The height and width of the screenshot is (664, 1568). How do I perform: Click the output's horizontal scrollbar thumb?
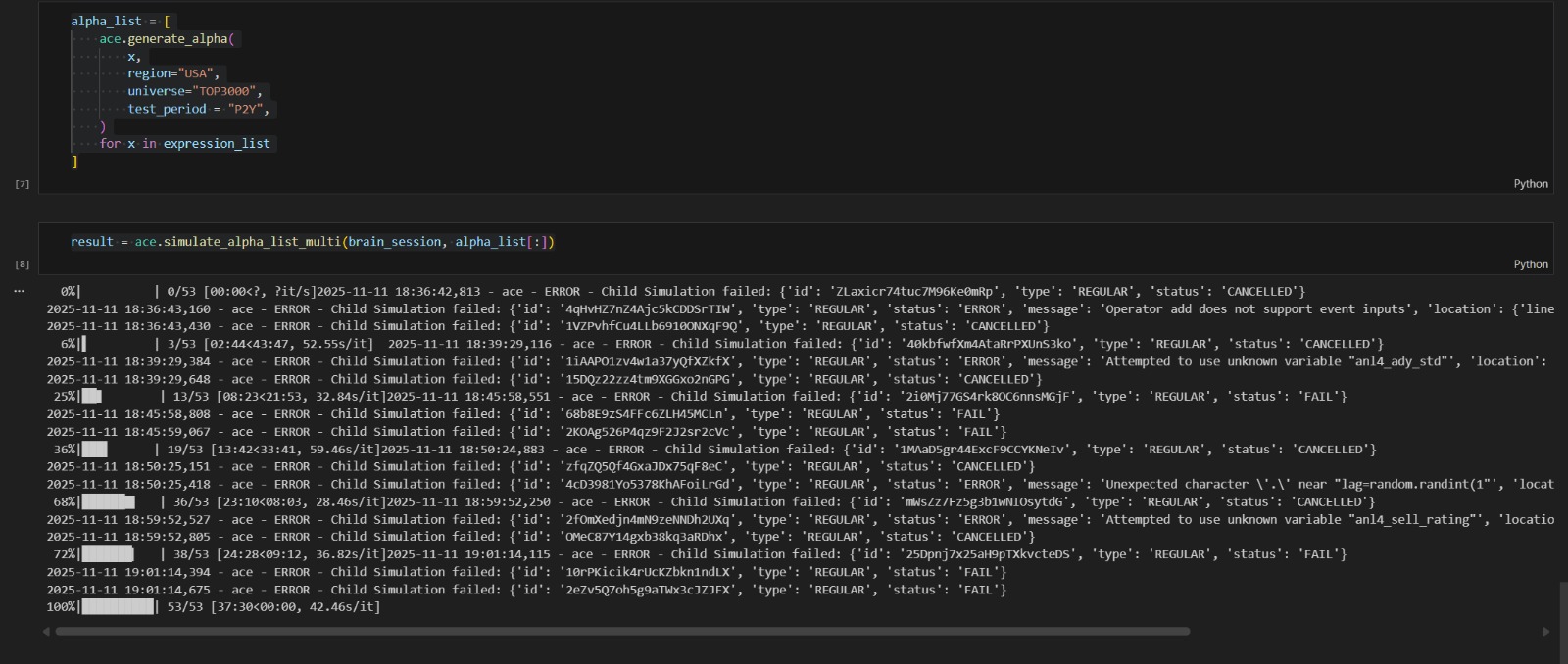(x=622, y=632)
